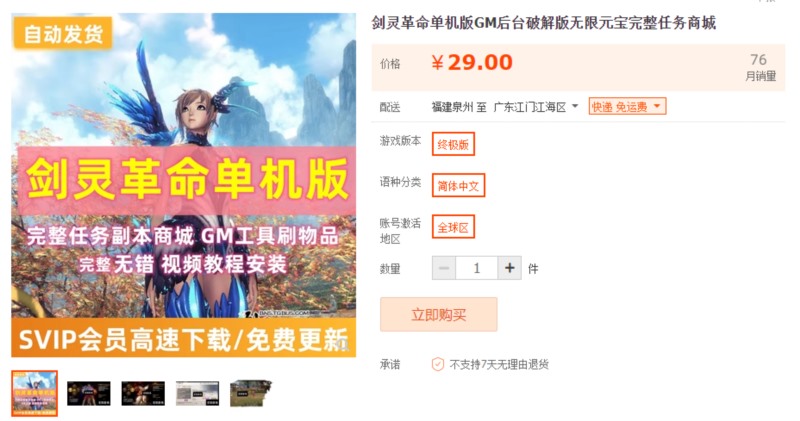
Task: Select the second product thumbnail
Action: (x=89, y=393)
